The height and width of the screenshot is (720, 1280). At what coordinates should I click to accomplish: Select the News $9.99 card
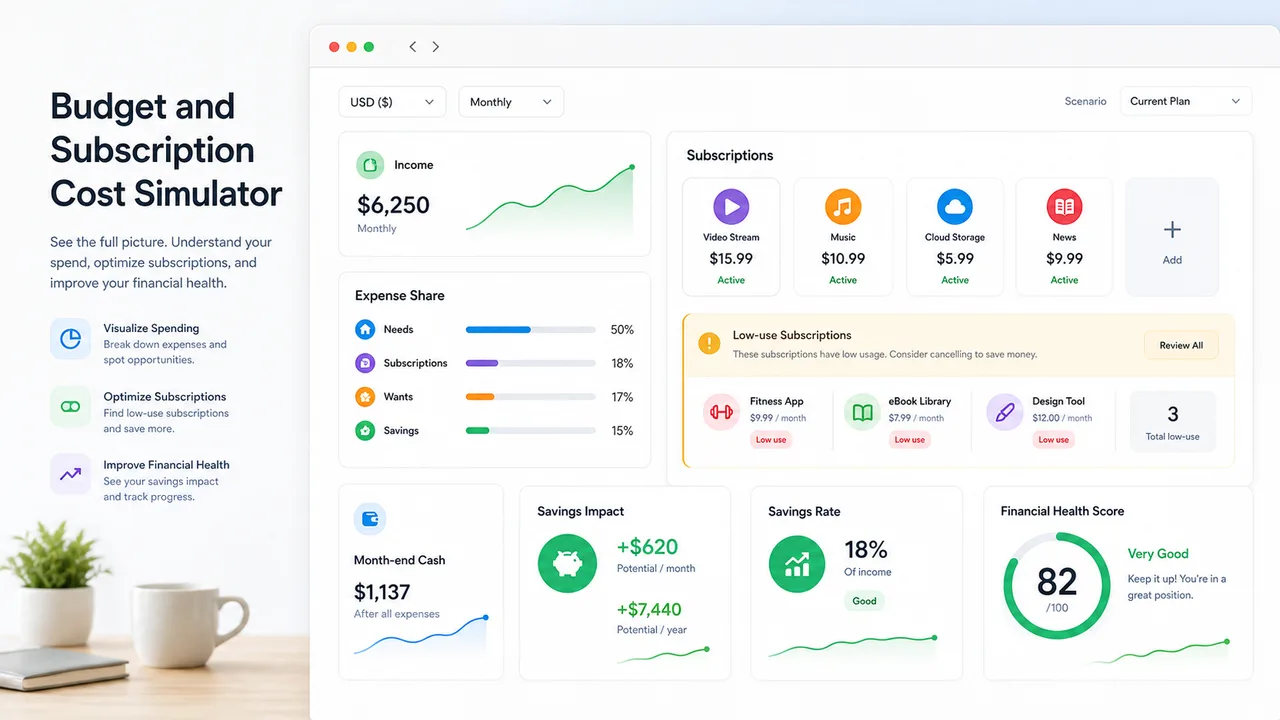(x=1064, y=237)
